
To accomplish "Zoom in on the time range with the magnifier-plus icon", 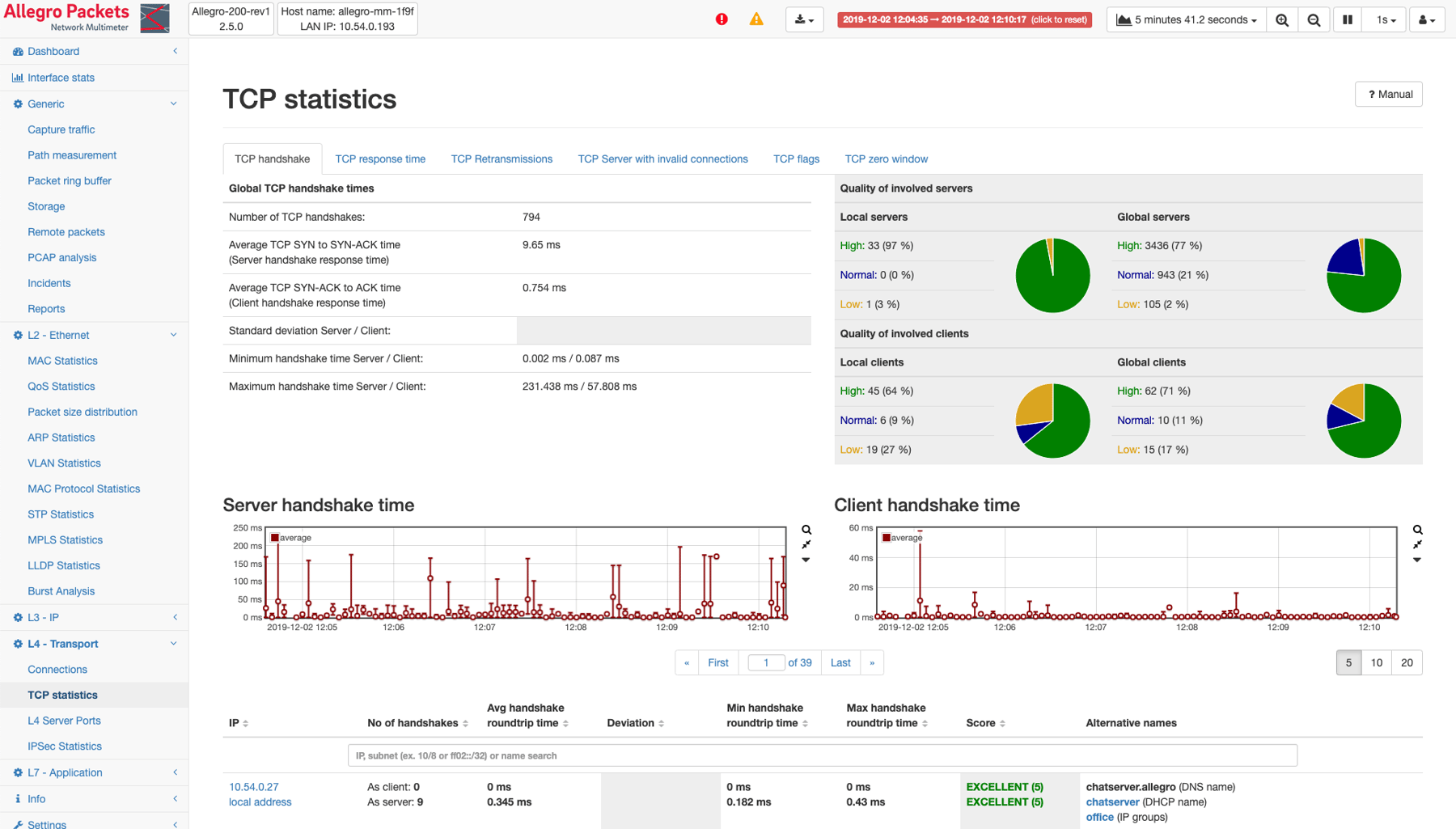I will coord(1282,19).
